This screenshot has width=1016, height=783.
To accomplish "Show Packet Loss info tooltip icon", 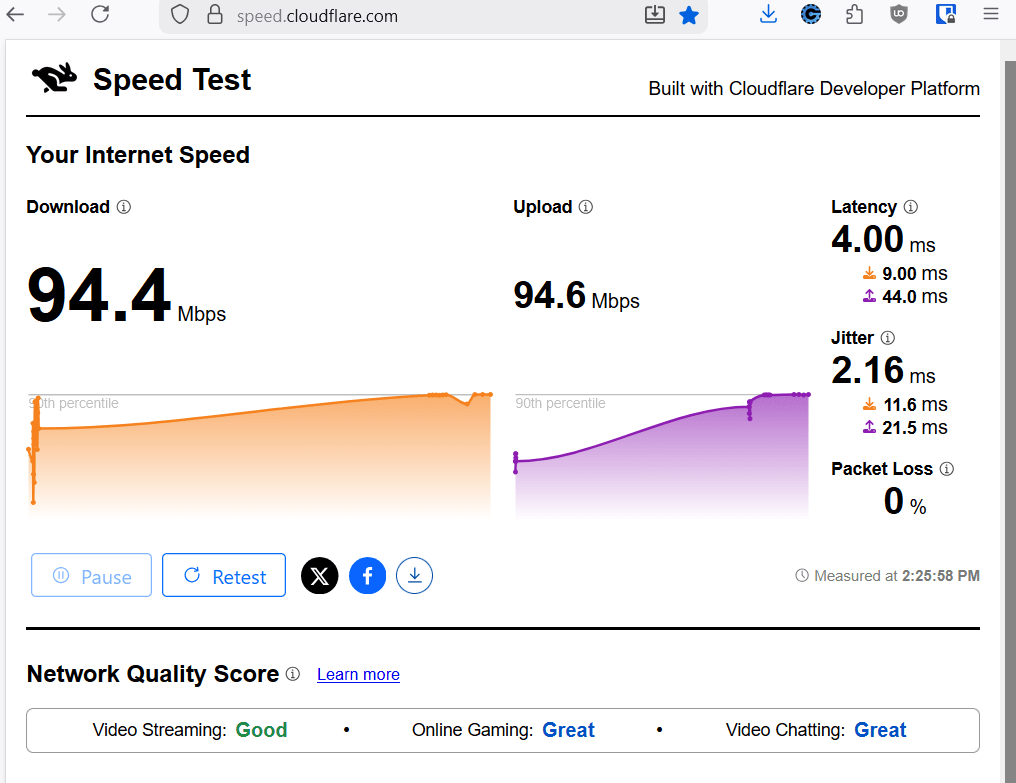I will (x=947, y=469).
